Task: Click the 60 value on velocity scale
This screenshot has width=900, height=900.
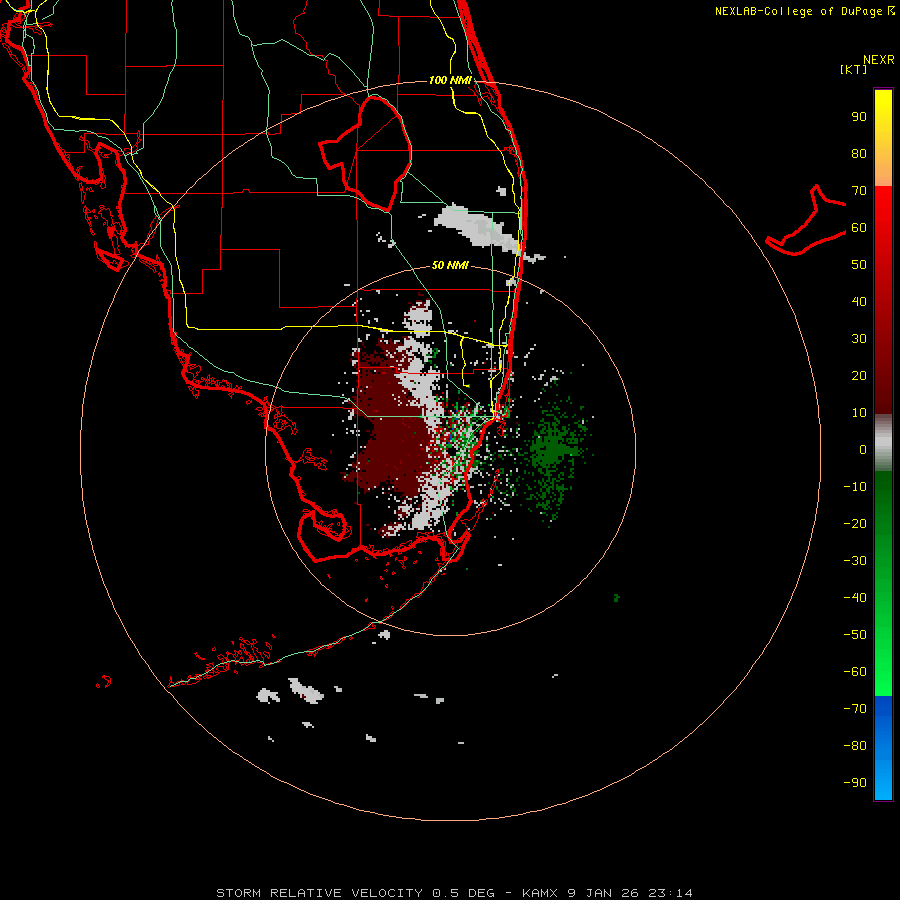Action: pos(859,228)
